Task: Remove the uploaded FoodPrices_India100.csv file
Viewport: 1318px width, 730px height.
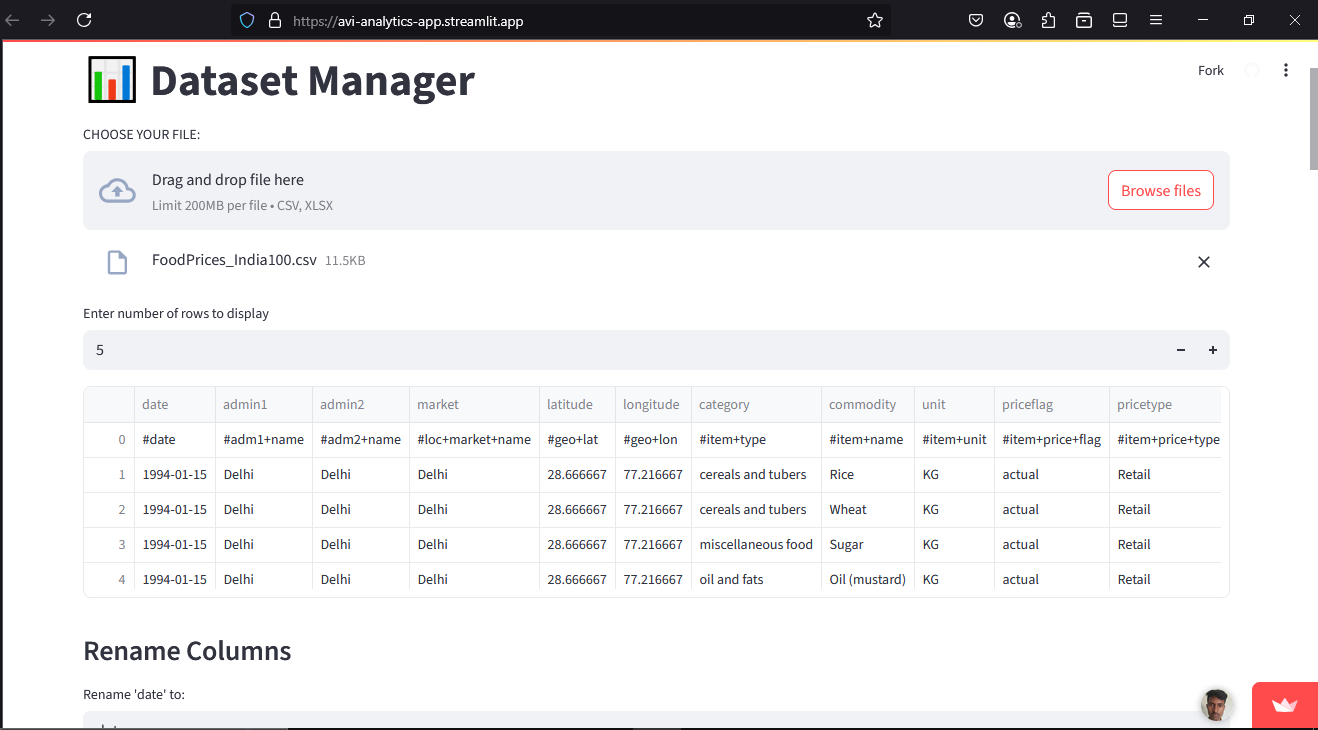Action: click(x=1204, y=262)
